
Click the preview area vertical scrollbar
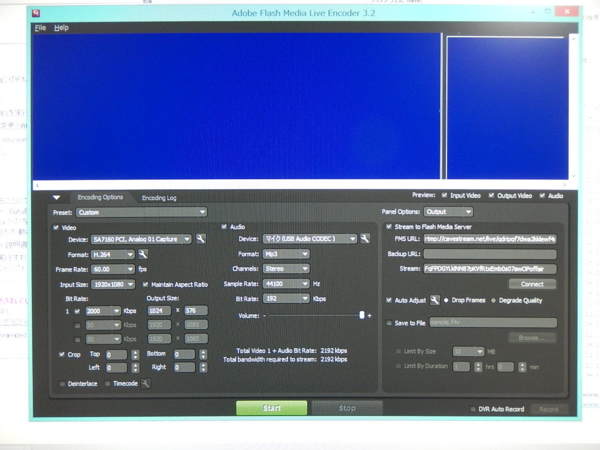pyautogui.click(x=573, y=108)
